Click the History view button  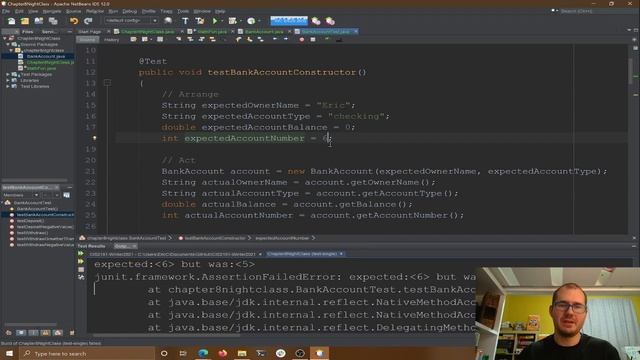click(111, 40)
